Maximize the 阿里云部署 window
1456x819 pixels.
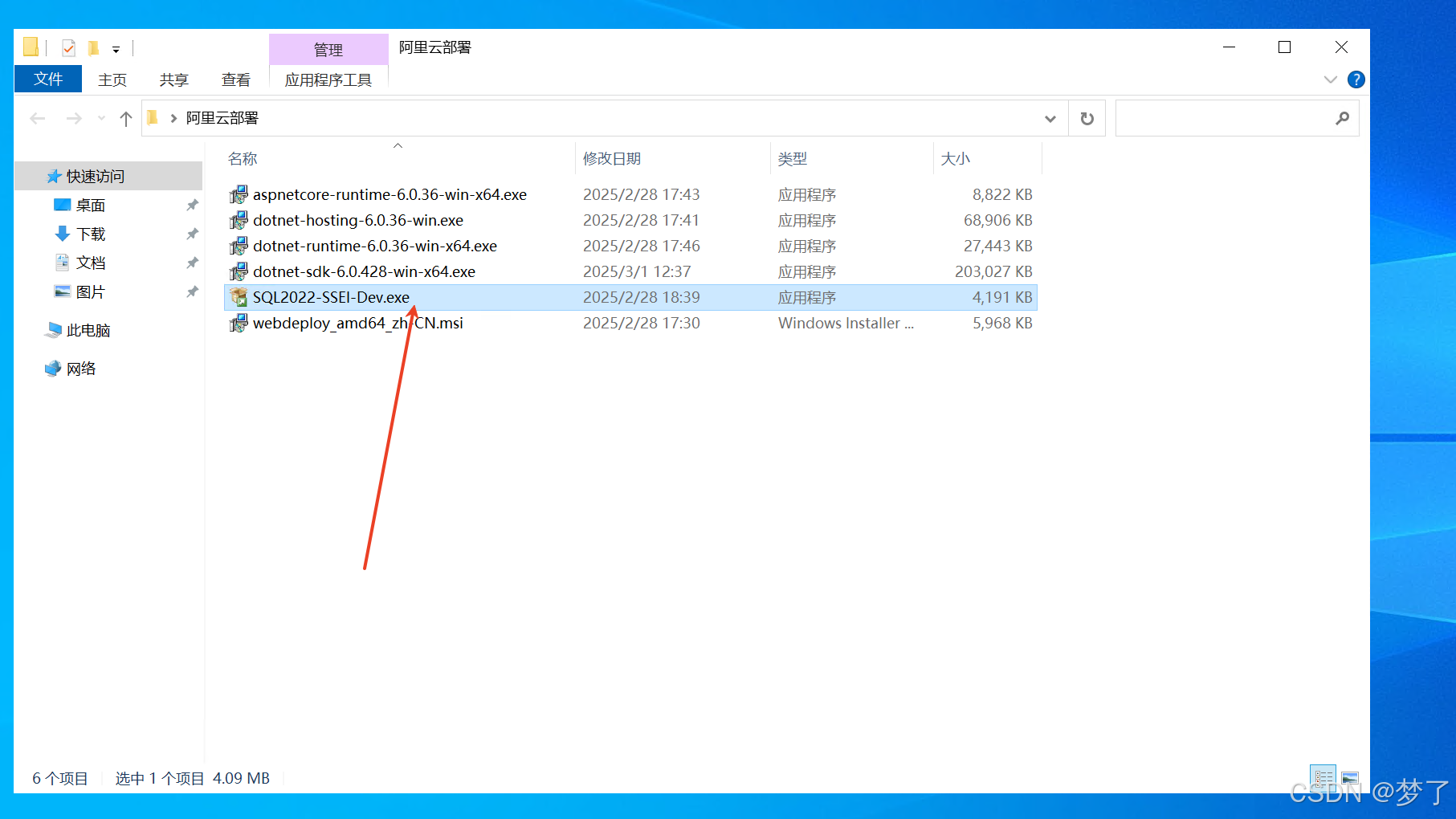[1284, 47]
